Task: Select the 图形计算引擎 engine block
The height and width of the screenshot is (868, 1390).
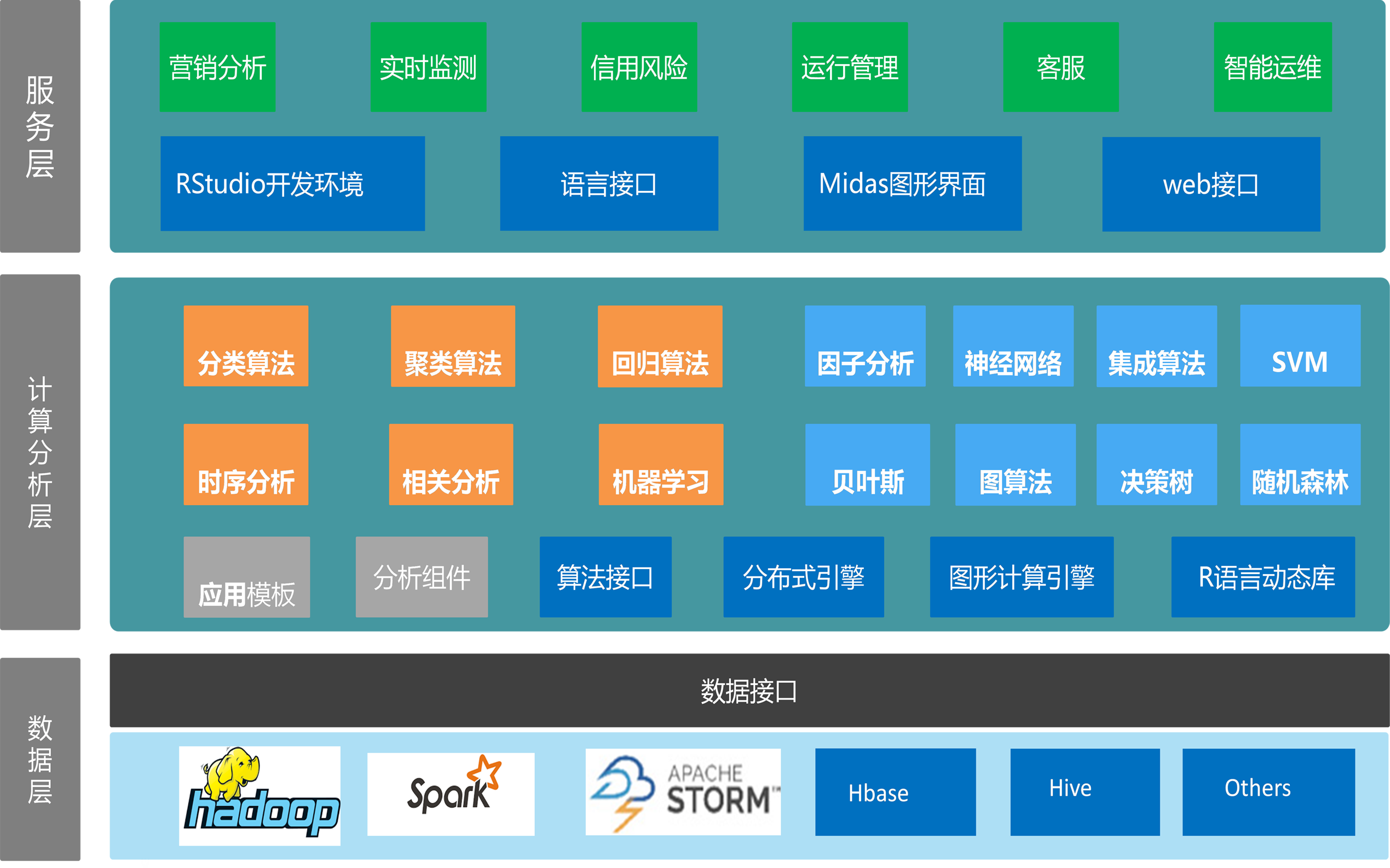Action: pos(1022,578)
